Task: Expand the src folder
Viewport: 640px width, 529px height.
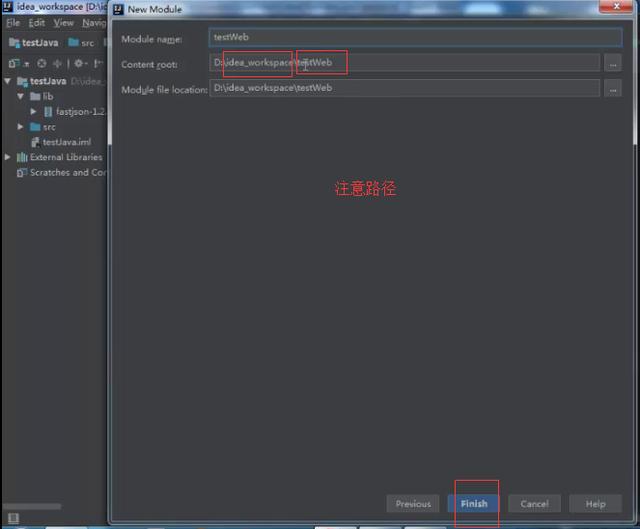Action: click(20, 127)
